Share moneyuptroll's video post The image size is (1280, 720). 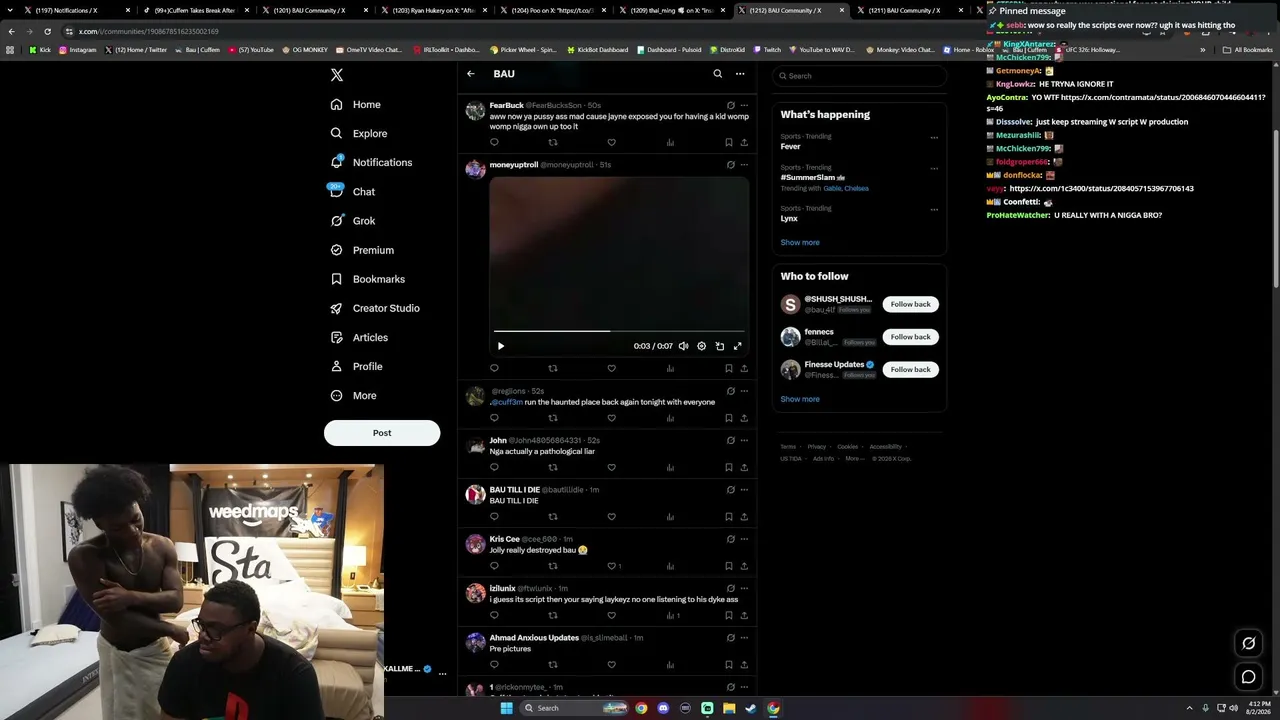(x=744, y=368)
